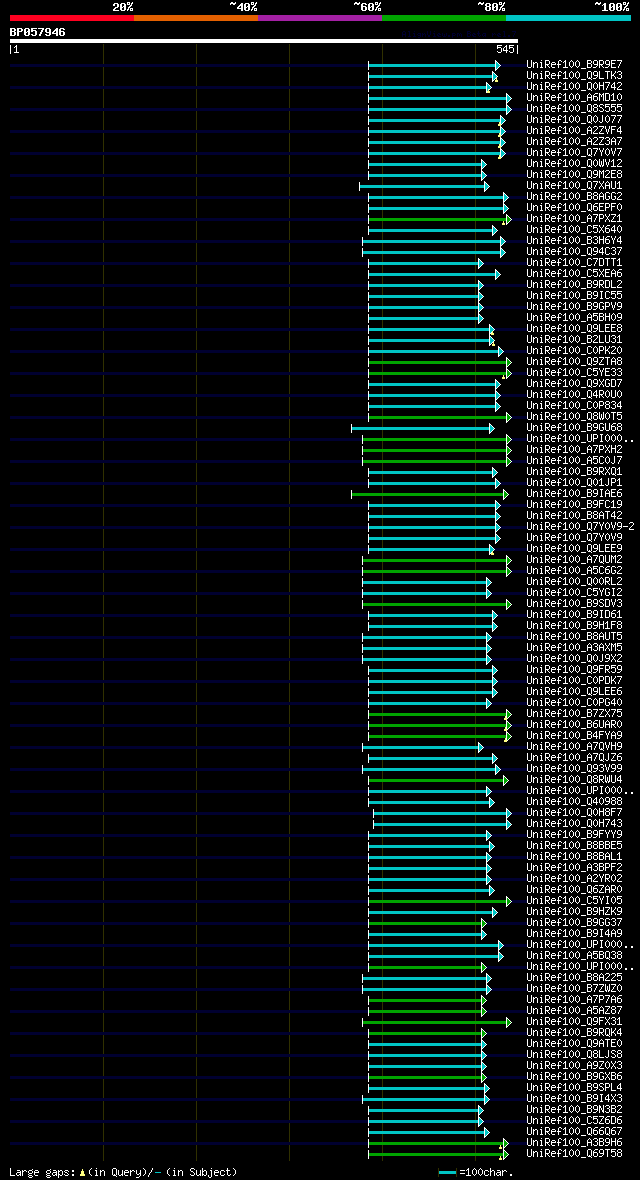
Task: Select the label UniRef100_Q9ZTA8
Action: coord(574,361)
